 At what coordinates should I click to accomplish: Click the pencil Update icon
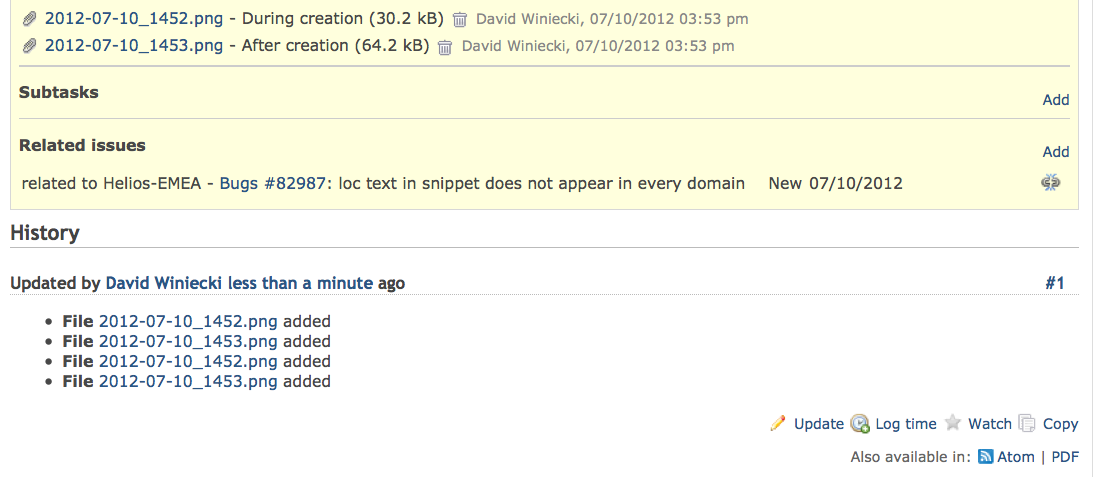pos(778,423)
